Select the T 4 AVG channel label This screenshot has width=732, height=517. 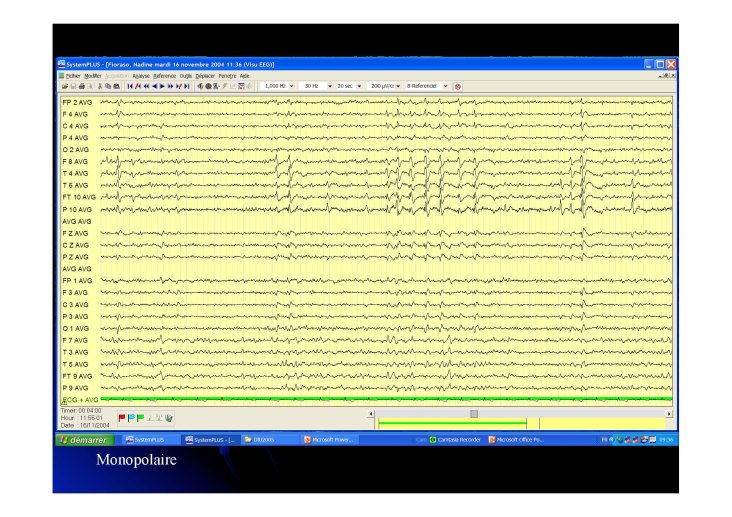75,173
